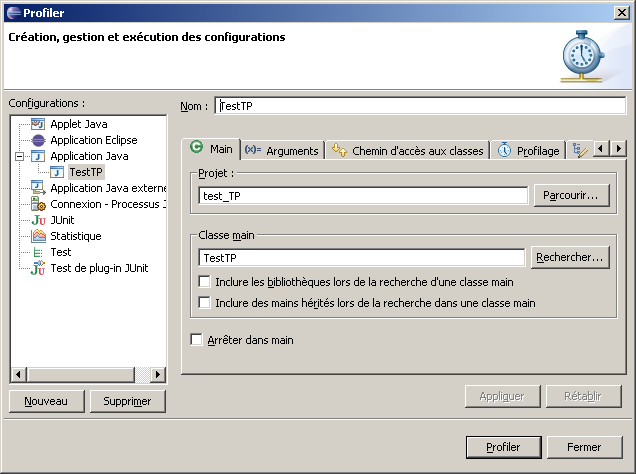The height and width of the screenshot is (474, 636).
Task: Toggle Inclure des mains hérités checkbox
Action: [205, 303]
